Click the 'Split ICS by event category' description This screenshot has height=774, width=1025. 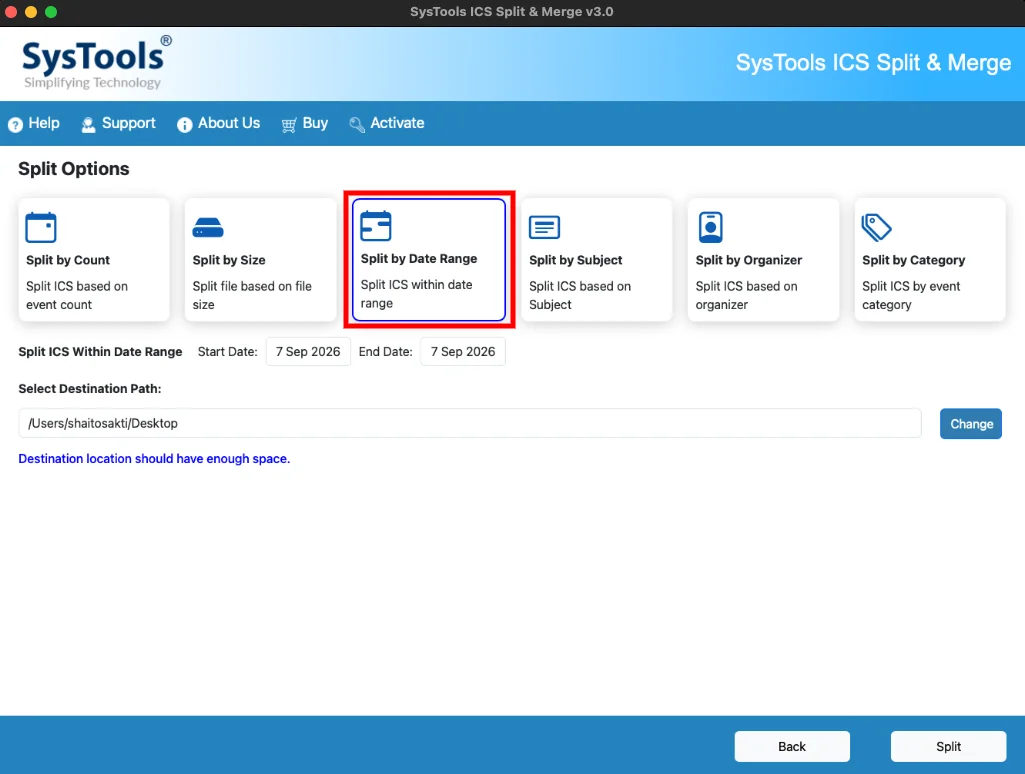(911, 295)
